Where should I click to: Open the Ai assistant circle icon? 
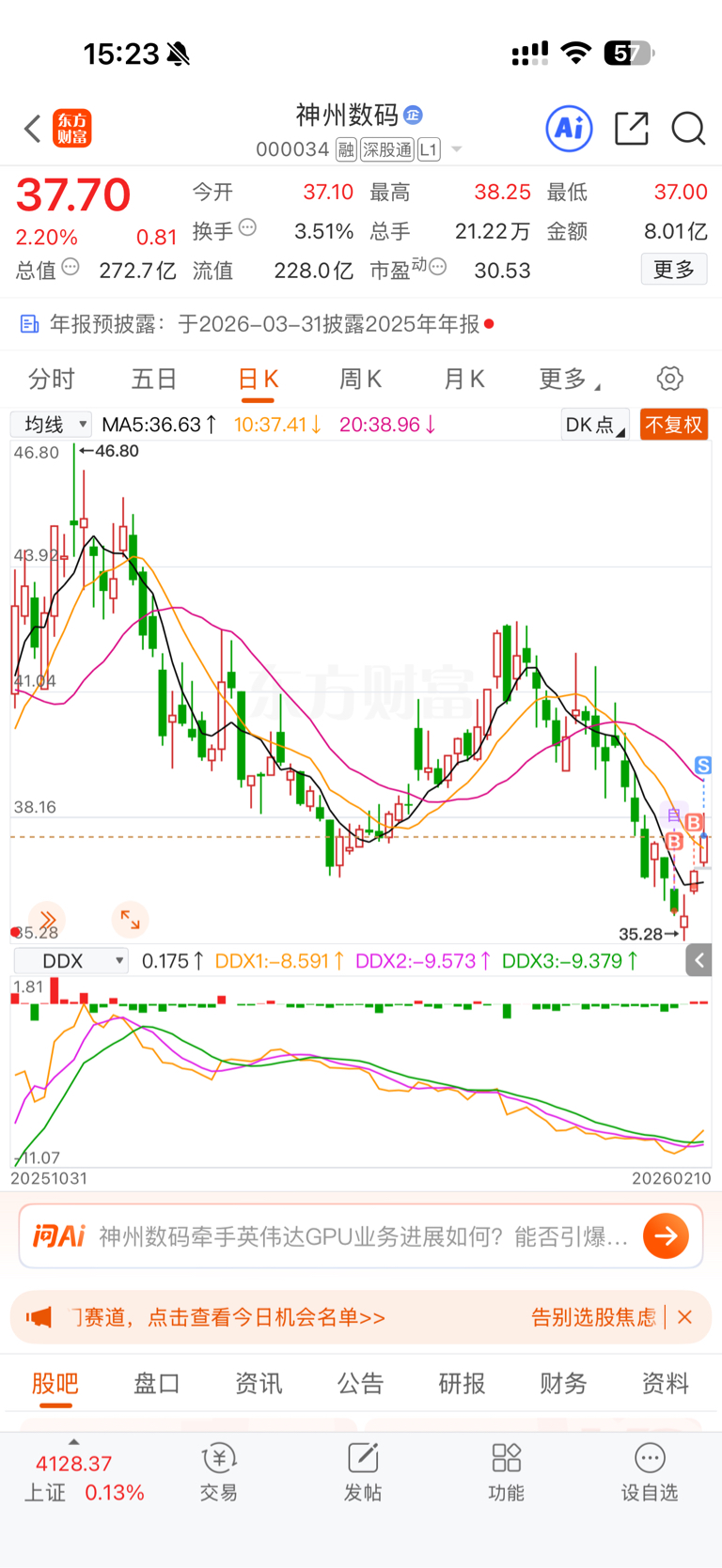pos(570,128)
